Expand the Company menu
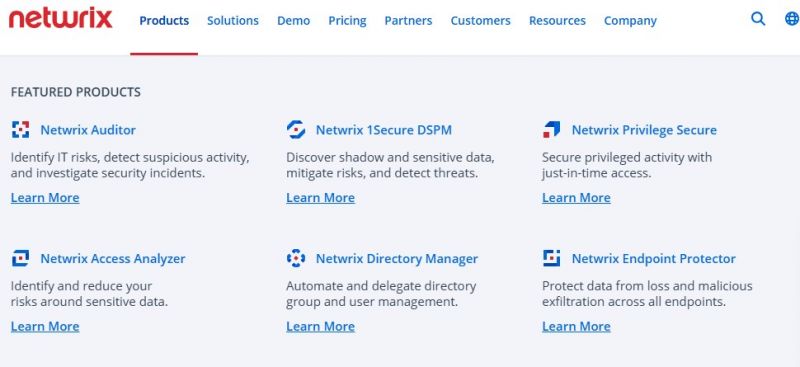 (630, 21)
